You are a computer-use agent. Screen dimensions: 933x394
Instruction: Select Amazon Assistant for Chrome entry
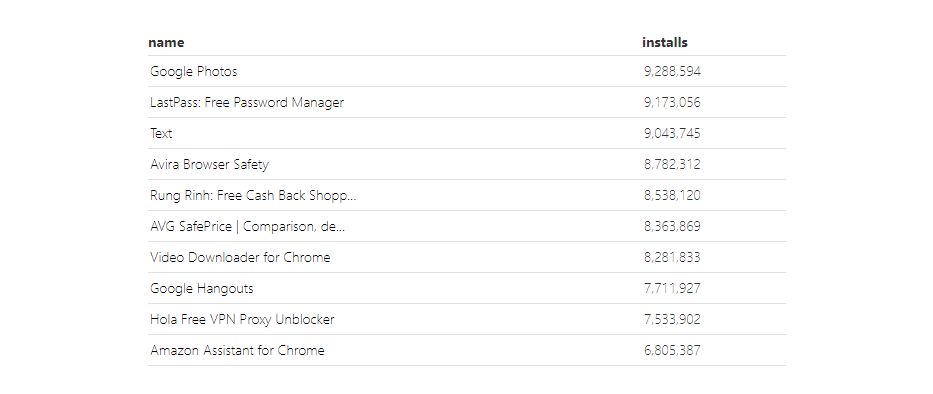point(237,350)
